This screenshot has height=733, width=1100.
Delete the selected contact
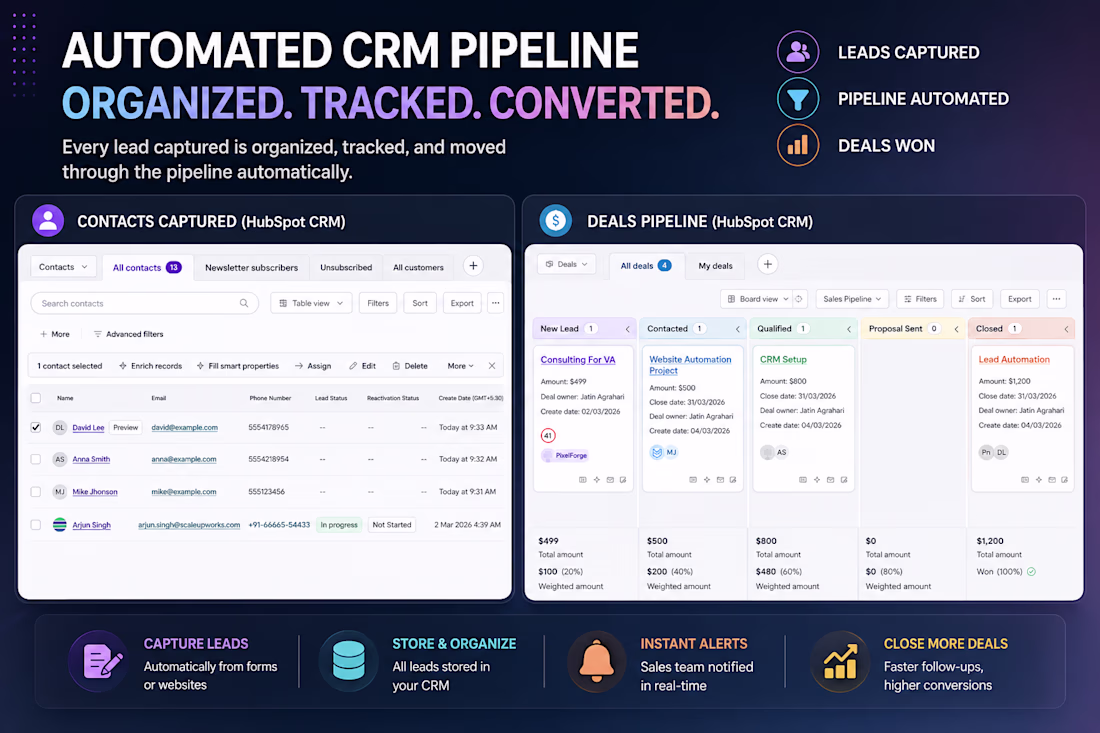click(x=410, y=365)
